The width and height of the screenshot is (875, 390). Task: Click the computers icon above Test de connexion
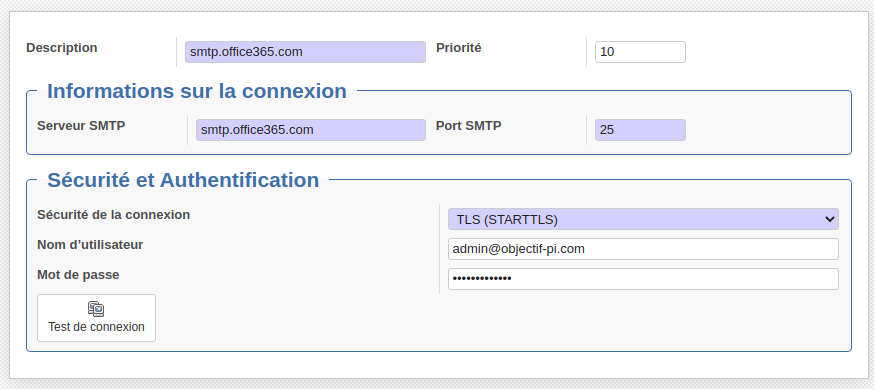(x=96, y=309)
